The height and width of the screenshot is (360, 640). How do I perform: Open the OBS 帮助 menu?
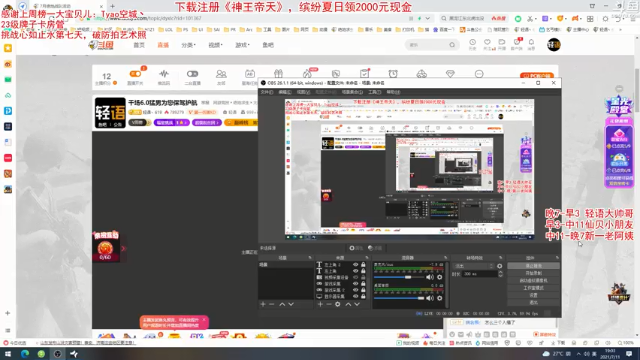pyautogui.click(x=393, y=92)
